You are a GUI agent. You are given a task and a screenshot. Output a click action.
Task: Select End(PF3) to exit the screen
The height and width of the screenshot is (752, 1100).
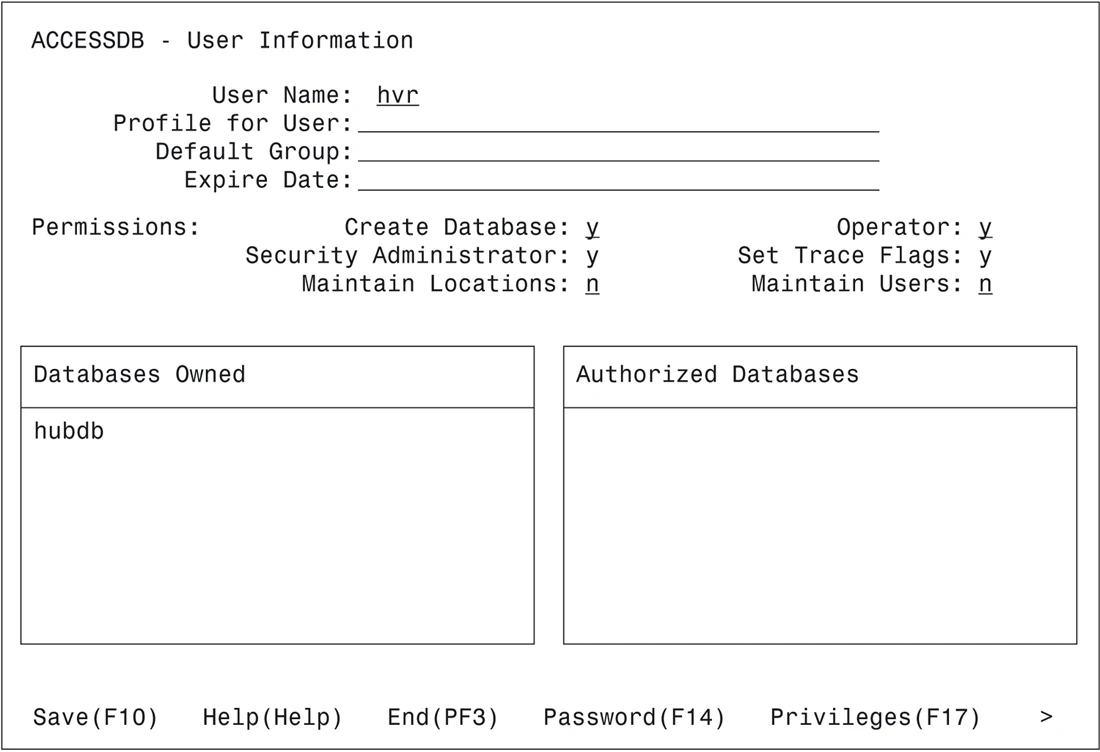442,716
